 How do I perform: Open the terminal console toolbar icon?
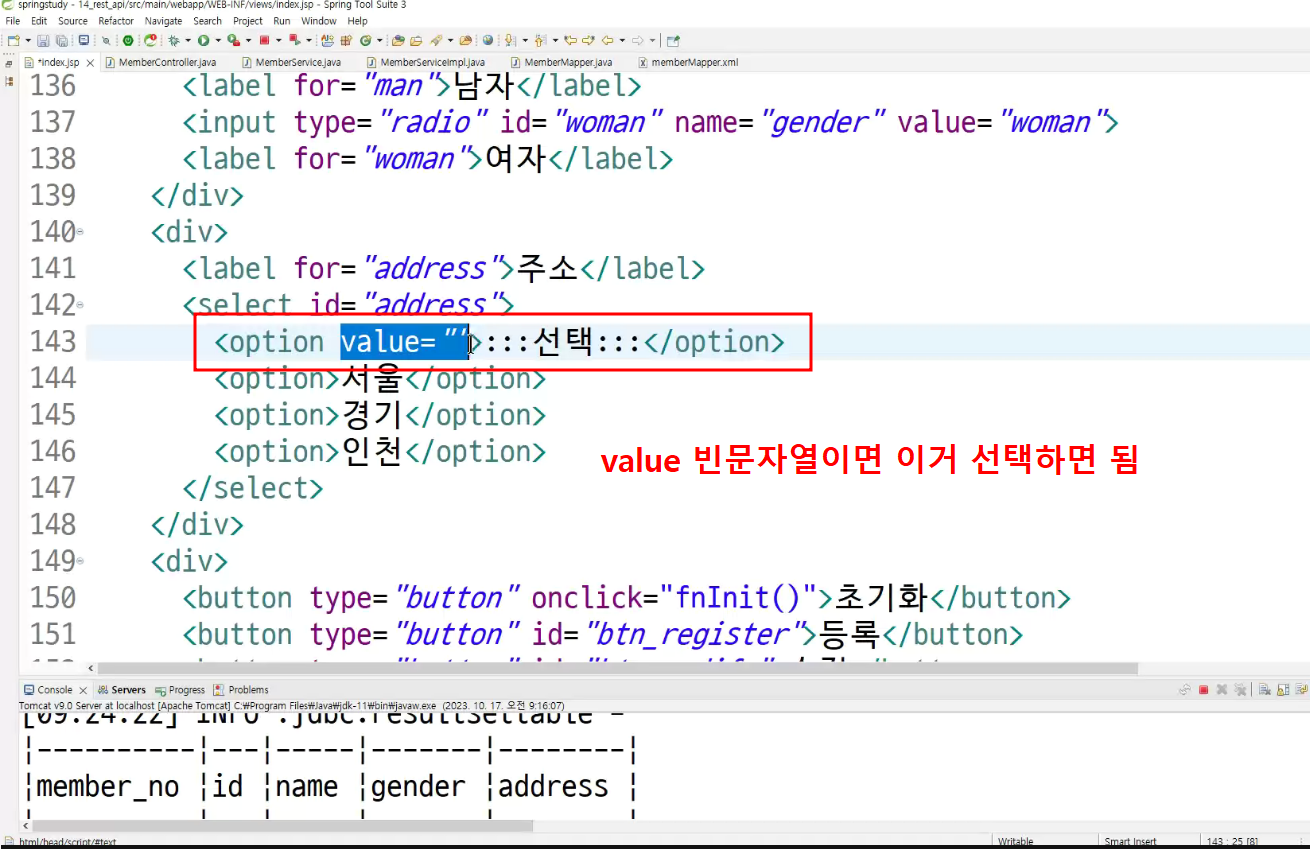(x=83, y=41)
